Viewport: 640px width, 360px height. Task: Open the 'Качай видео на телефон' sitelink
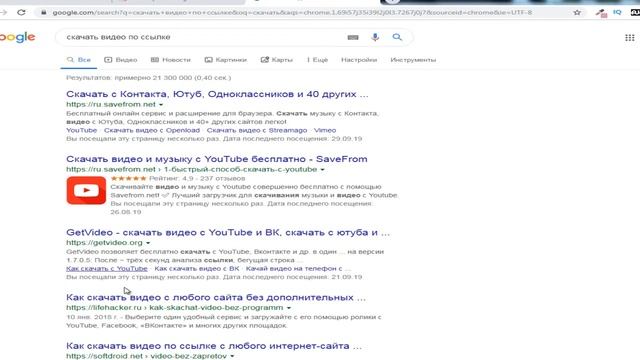298,269
